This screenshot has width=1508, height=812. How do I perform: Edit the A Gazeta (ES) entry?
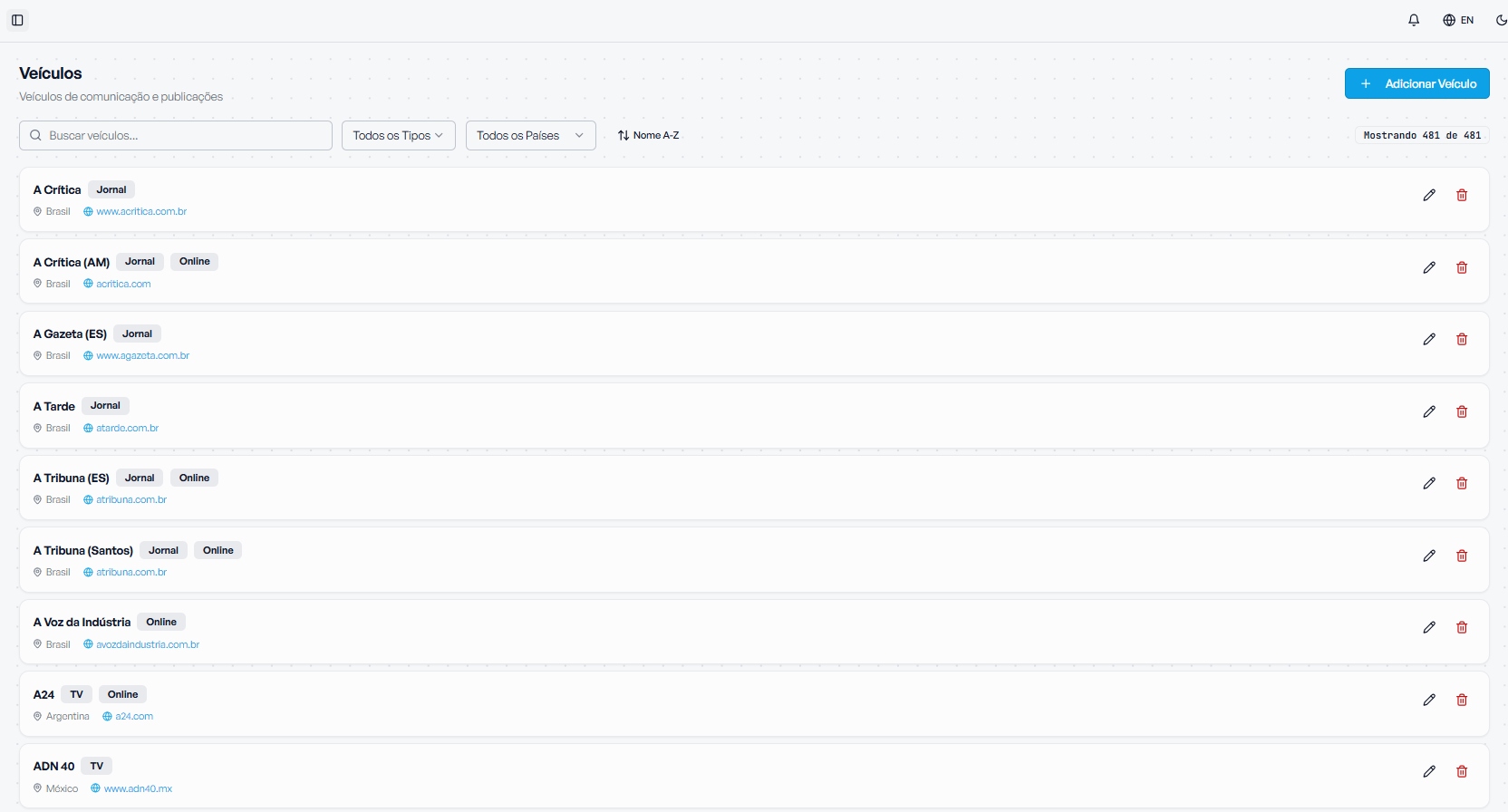click(1429, 339)
